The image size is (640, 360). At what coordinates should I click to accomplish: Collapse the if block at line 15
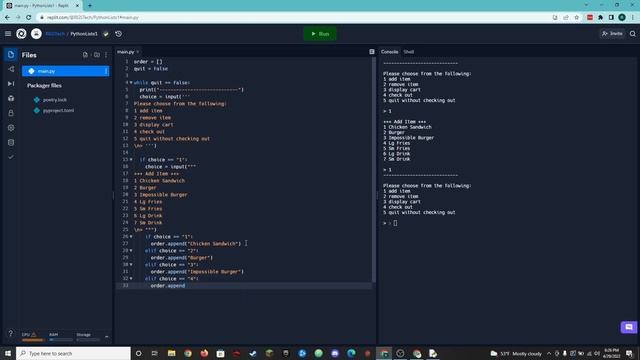[131, 160]
